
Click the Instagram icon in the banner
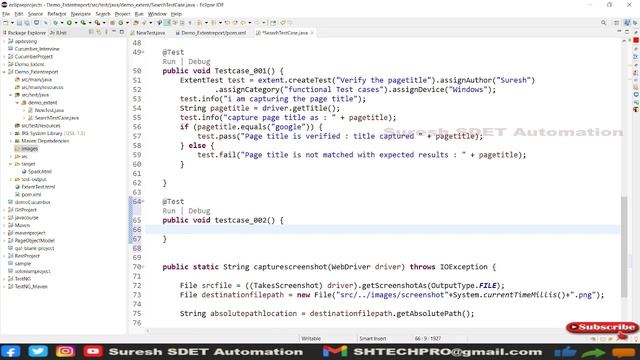(x=65, y=352)
